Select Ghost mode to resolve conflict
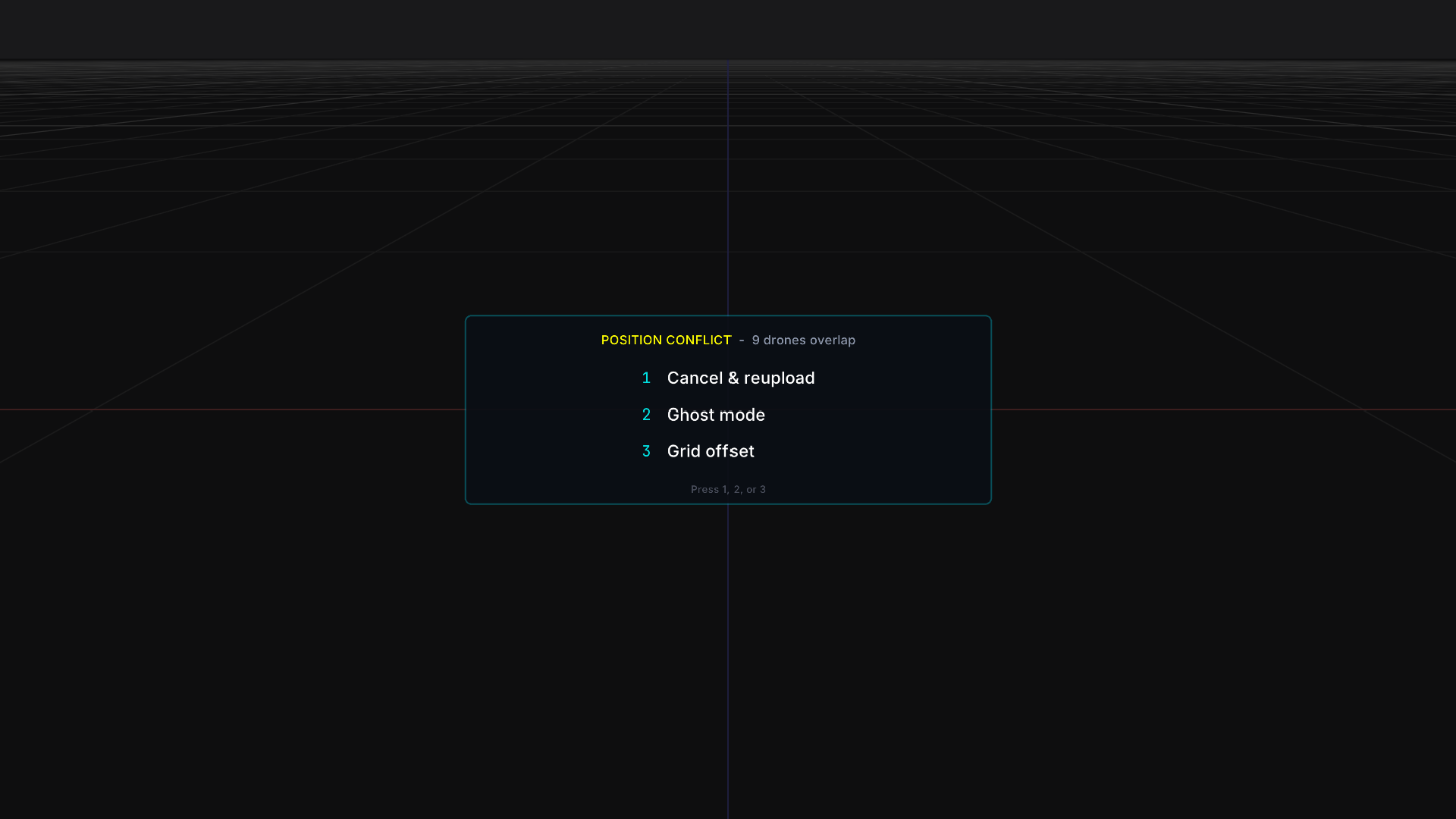 (x=715, y=415)
